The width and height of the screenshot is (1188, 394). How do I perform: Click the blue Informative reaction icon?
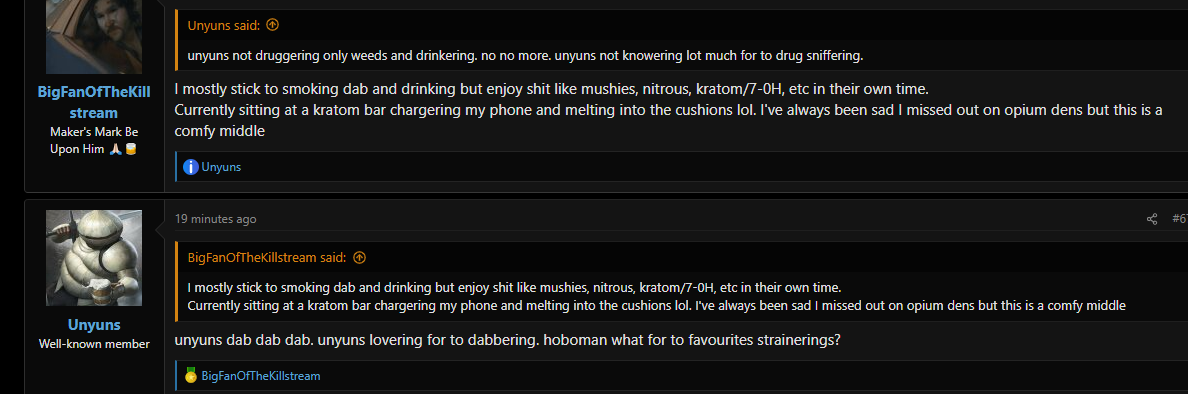pos(191,167)
